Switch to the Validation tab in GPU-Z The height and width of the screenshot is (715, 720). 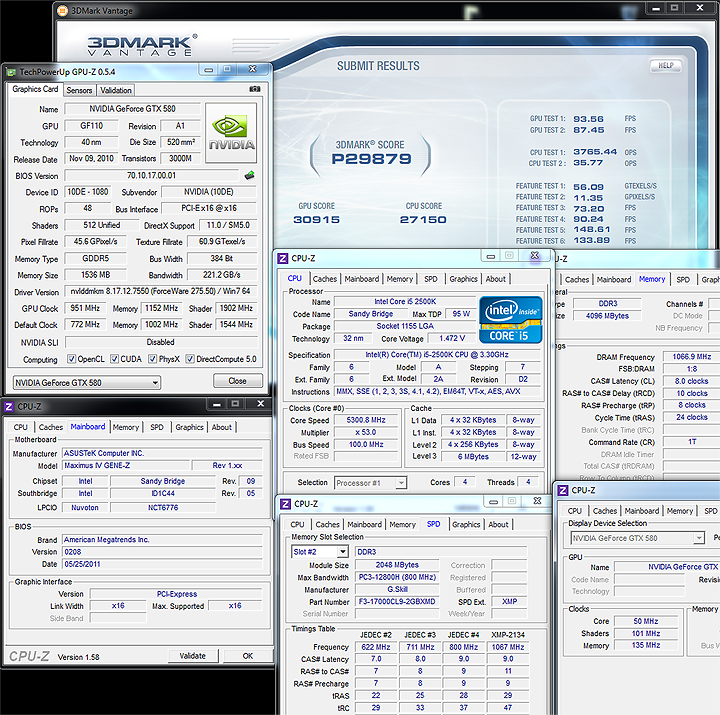click(116, 90)
